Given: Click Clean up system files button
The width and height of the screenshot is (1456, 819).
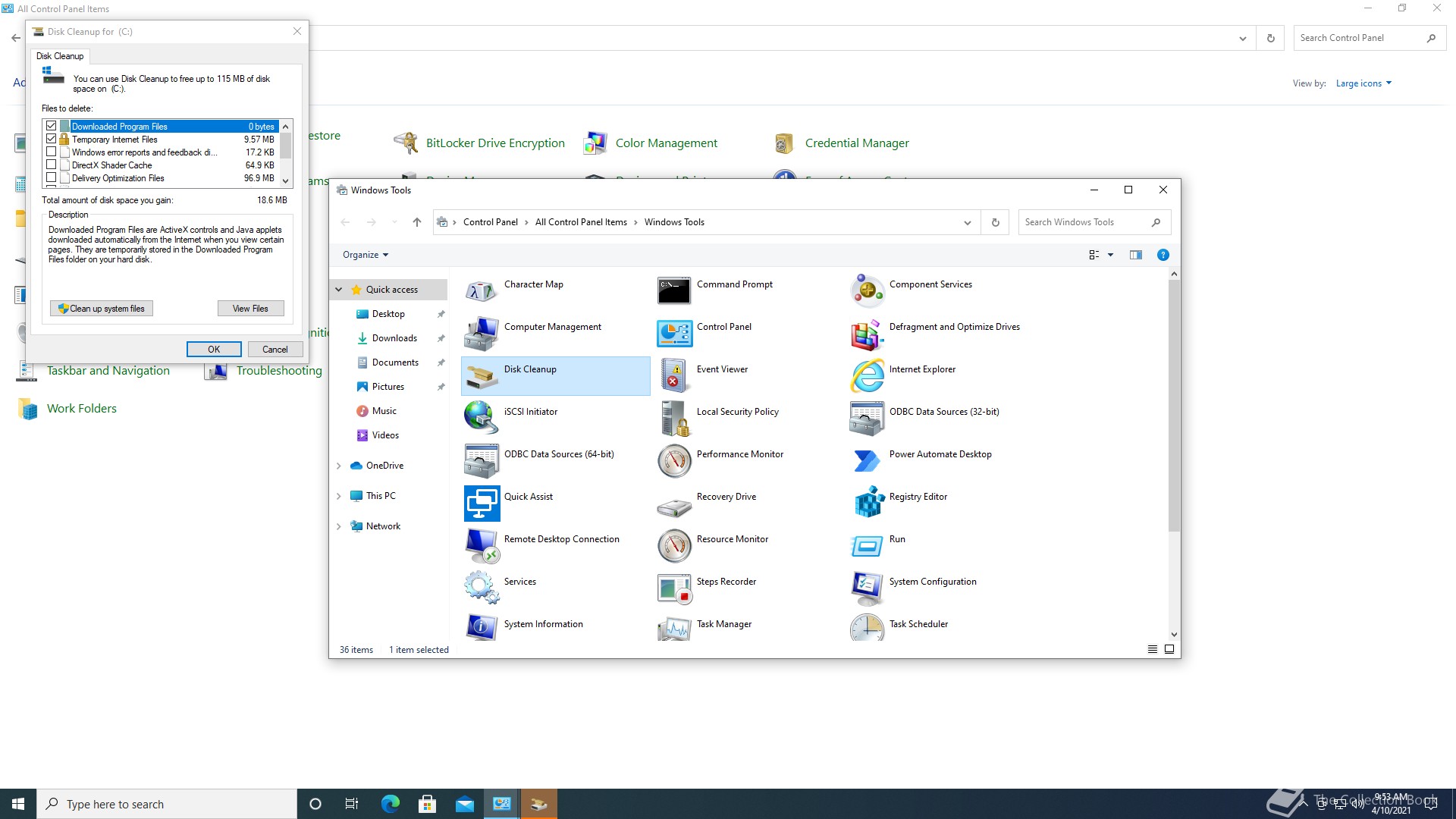Looking at the screenshot, I should click(102, 309).
